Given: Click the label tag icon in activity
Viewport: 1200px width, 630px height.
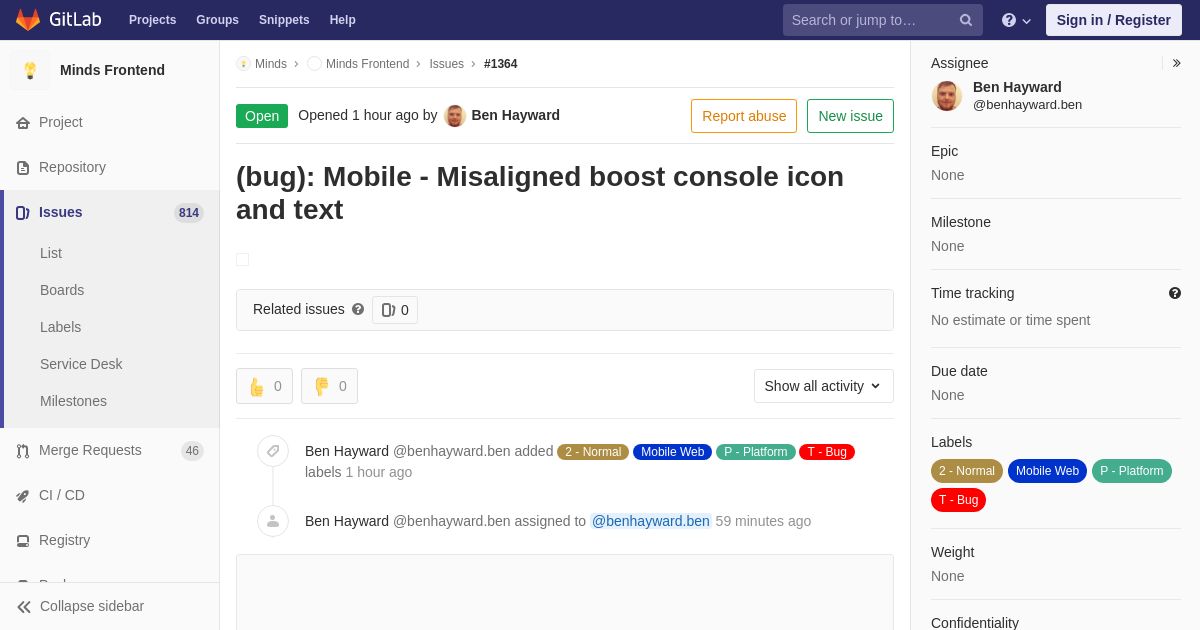Looking at the screenshot, I should pyautogui.click(x=273, y=451).
